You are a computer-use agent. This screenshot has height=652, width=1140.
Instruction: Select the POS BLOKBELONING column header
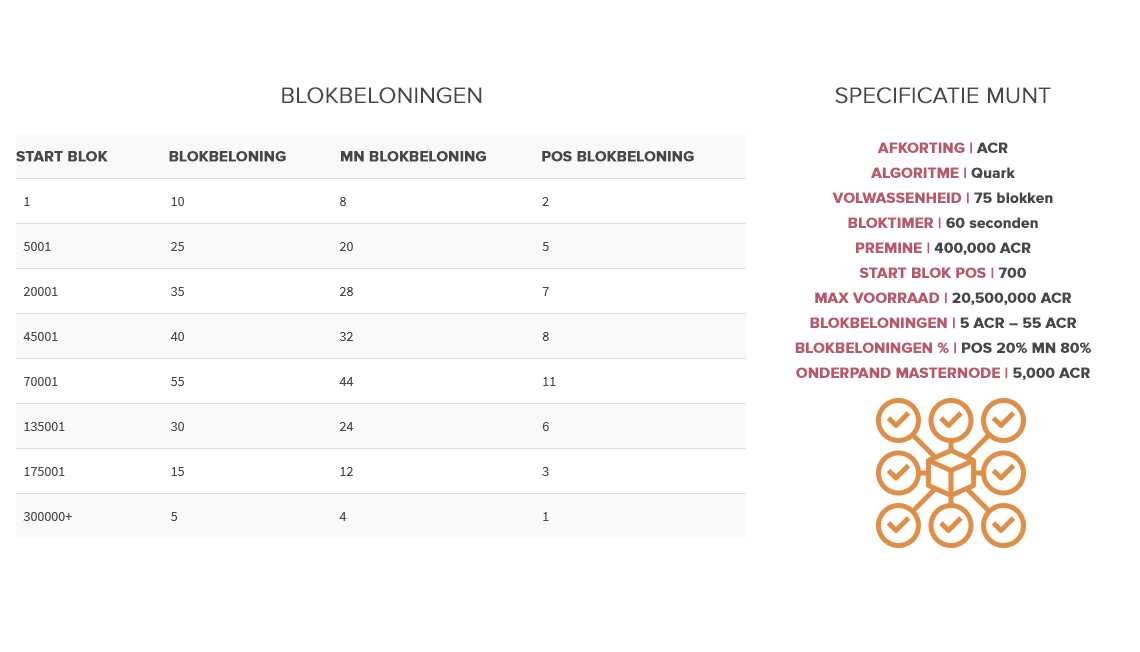pos(617,156)
